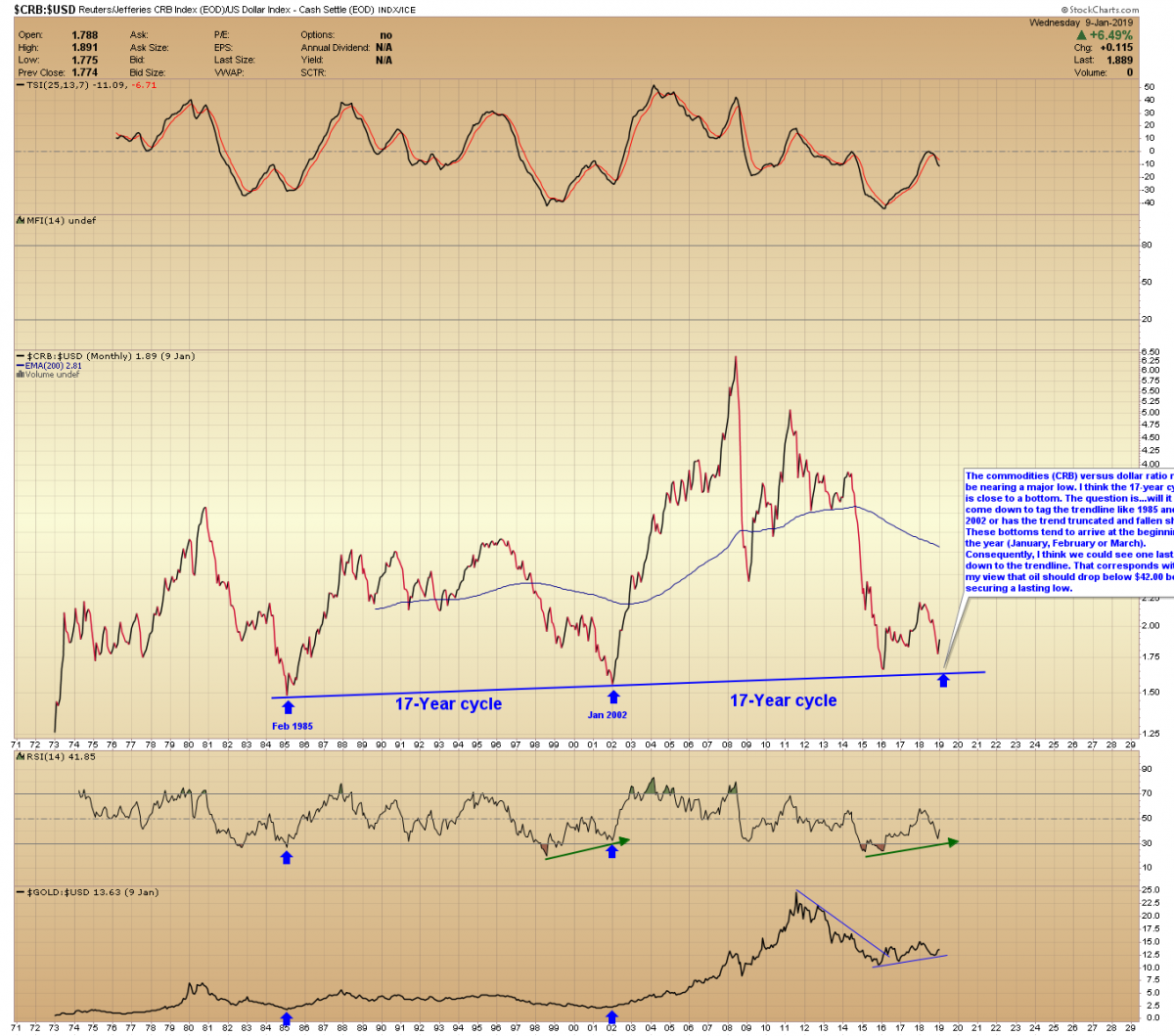Click the blue arrow under the annotation callout pointer
Viewport: 1174px width, 1036px height.
[x=943, y=680]
